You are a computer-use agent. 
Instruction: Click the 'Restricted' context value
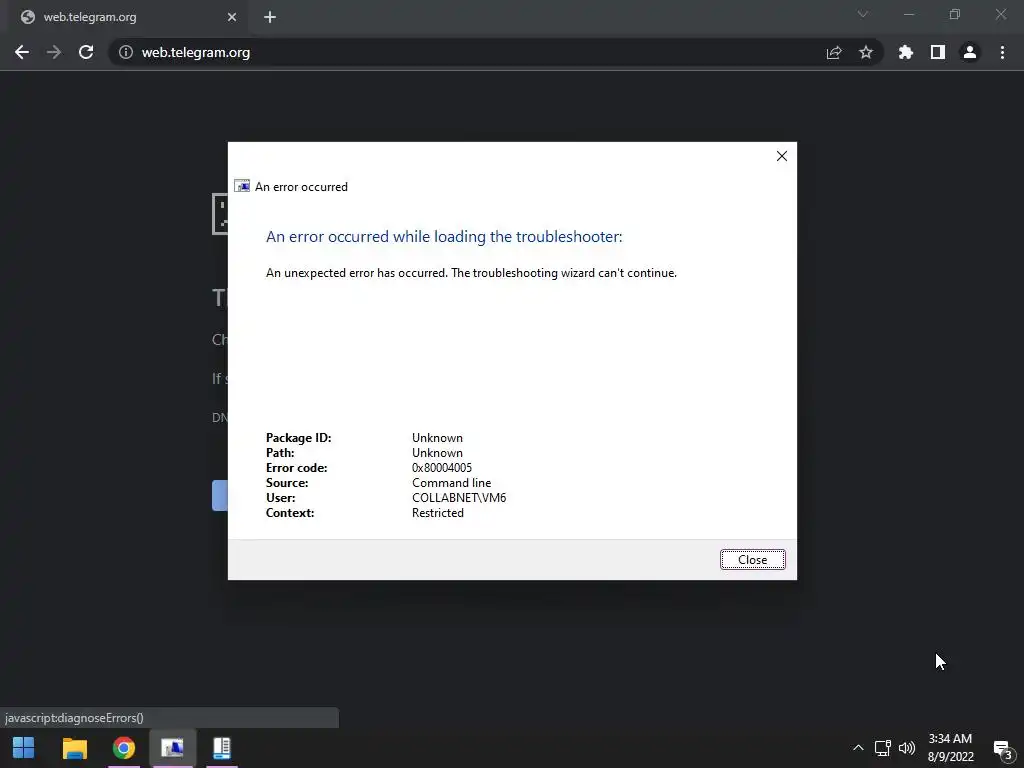438,513
